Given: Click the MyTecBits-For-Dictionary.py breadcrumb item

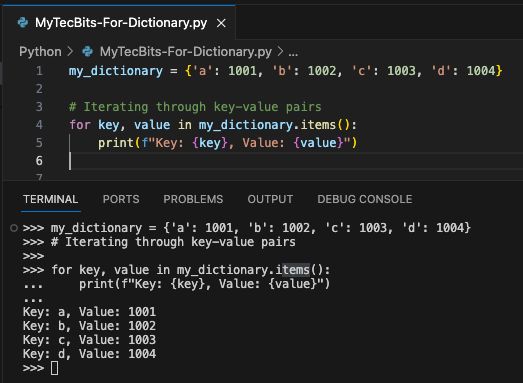Looking at the screenshot, I should [x=186, y=52].
